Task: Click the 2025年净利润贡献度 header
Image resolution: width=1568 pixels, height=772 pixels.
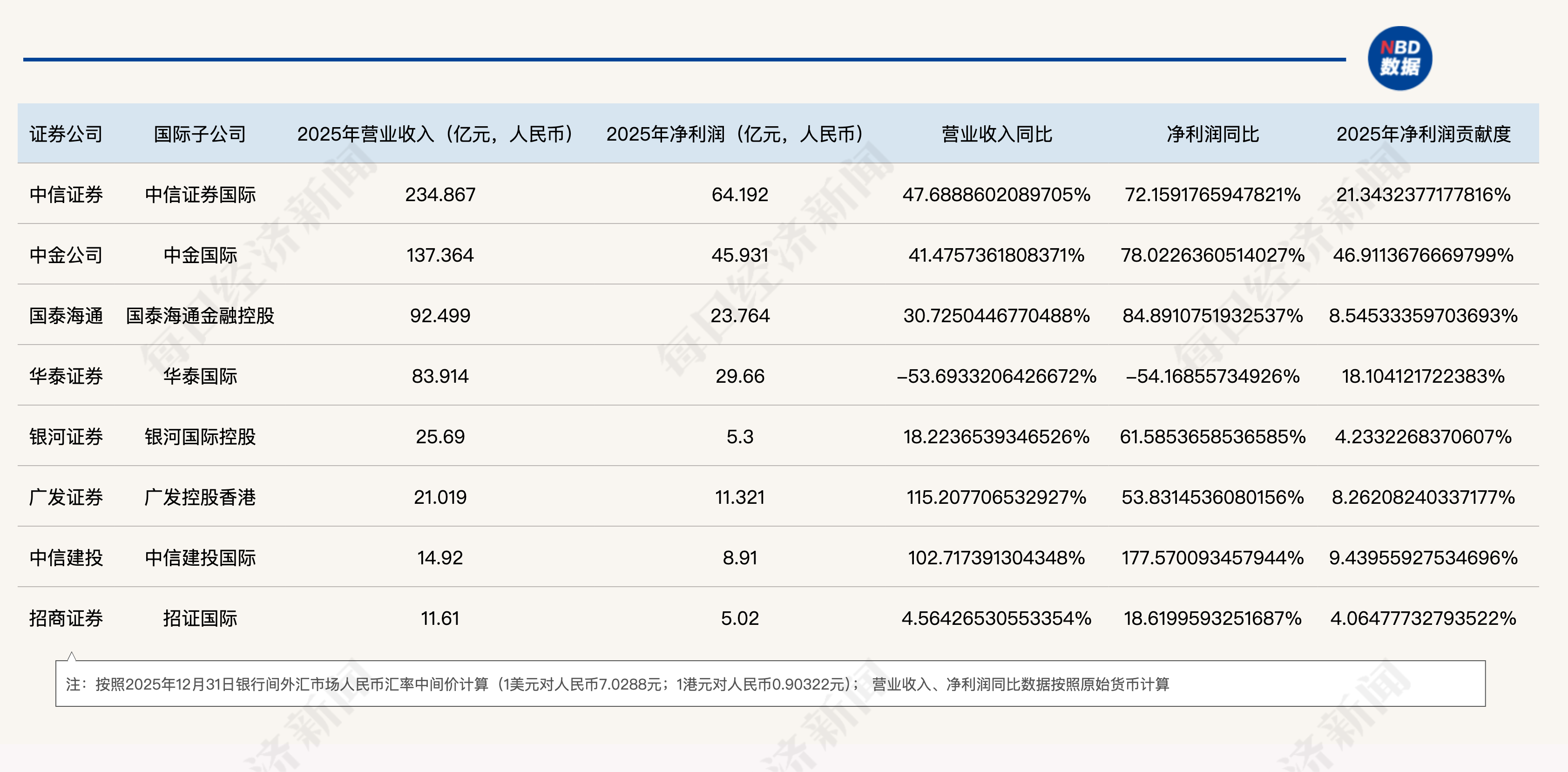Action: point(1423,134)
